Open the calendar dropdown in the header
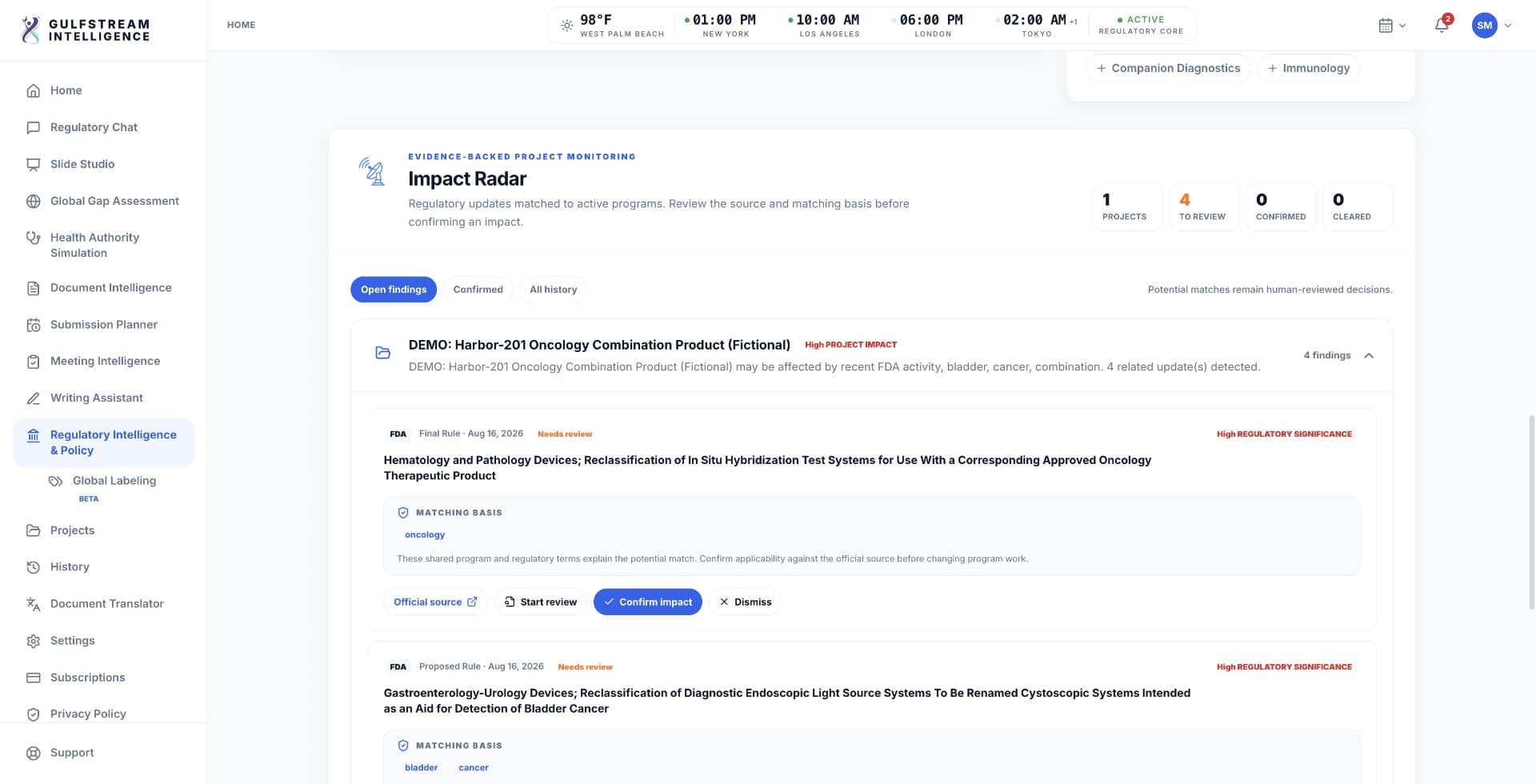This screenshot has height=784, width=1536. click(1392, 26)
